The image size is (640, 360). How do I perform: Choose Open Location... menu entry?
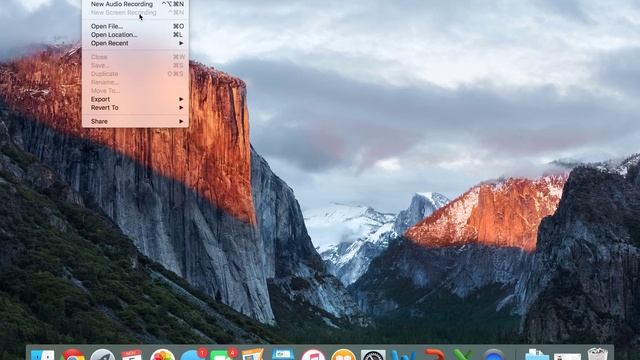point(135,35)
